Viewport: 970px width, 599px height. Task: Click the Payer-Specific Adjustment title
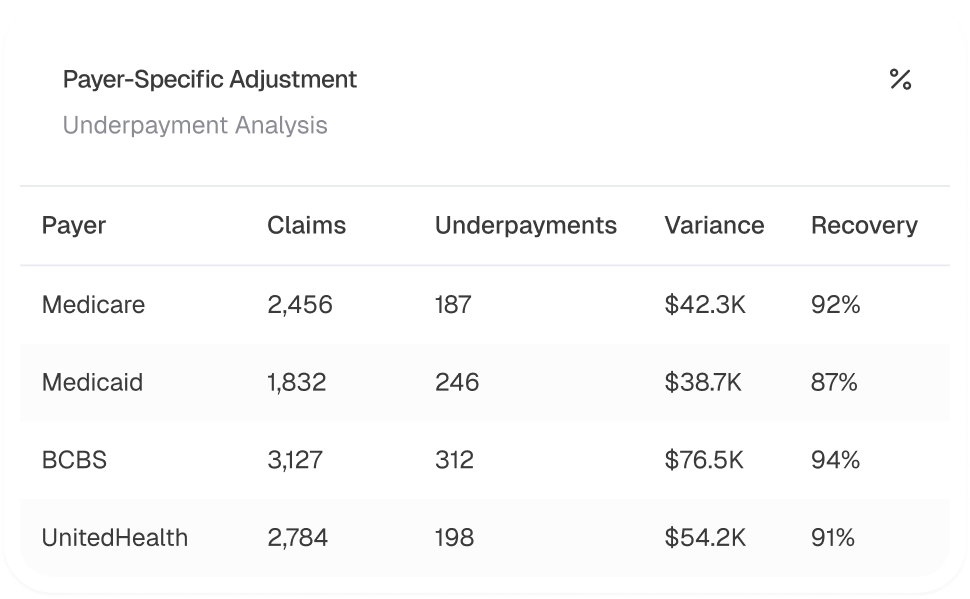pos(210,79)
